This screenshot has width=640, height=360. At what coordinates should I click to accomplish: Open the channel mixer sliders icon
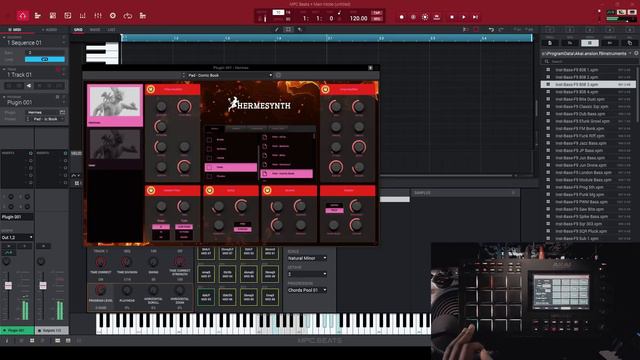(x=98, y=16)
